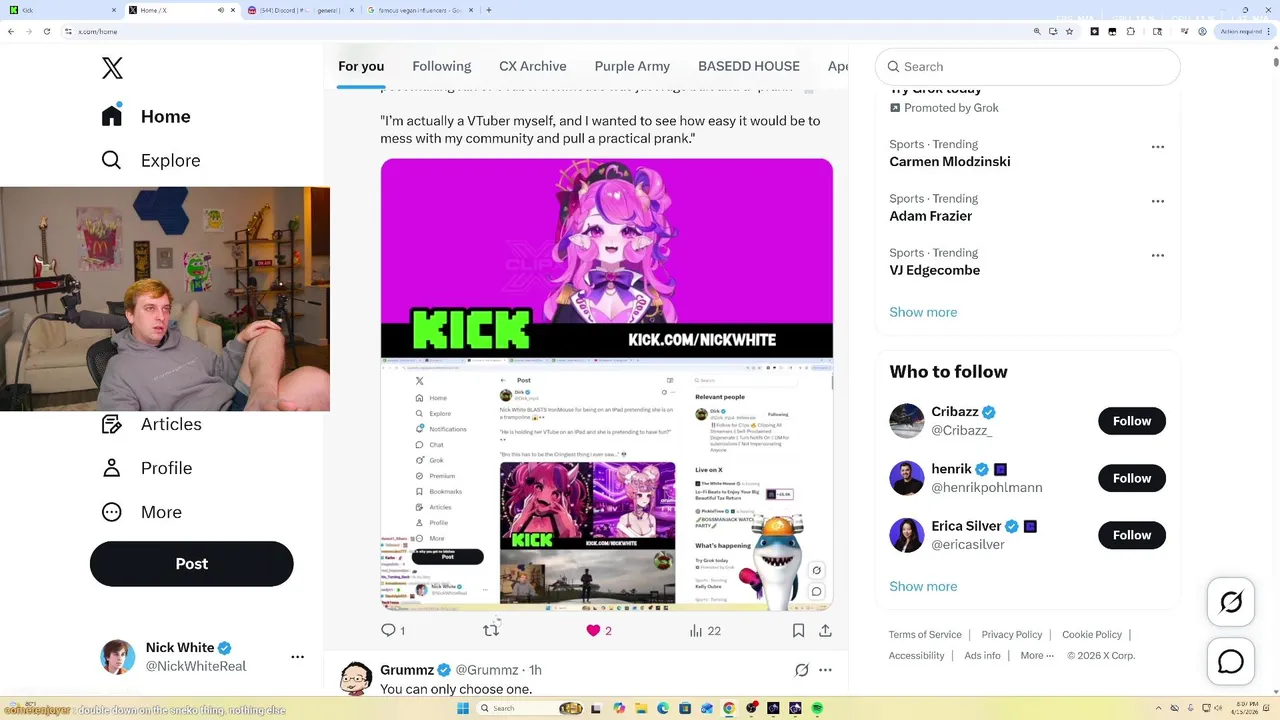Open Windows Start menu
Screen dimensions: 1280x720
click(463, 708)
